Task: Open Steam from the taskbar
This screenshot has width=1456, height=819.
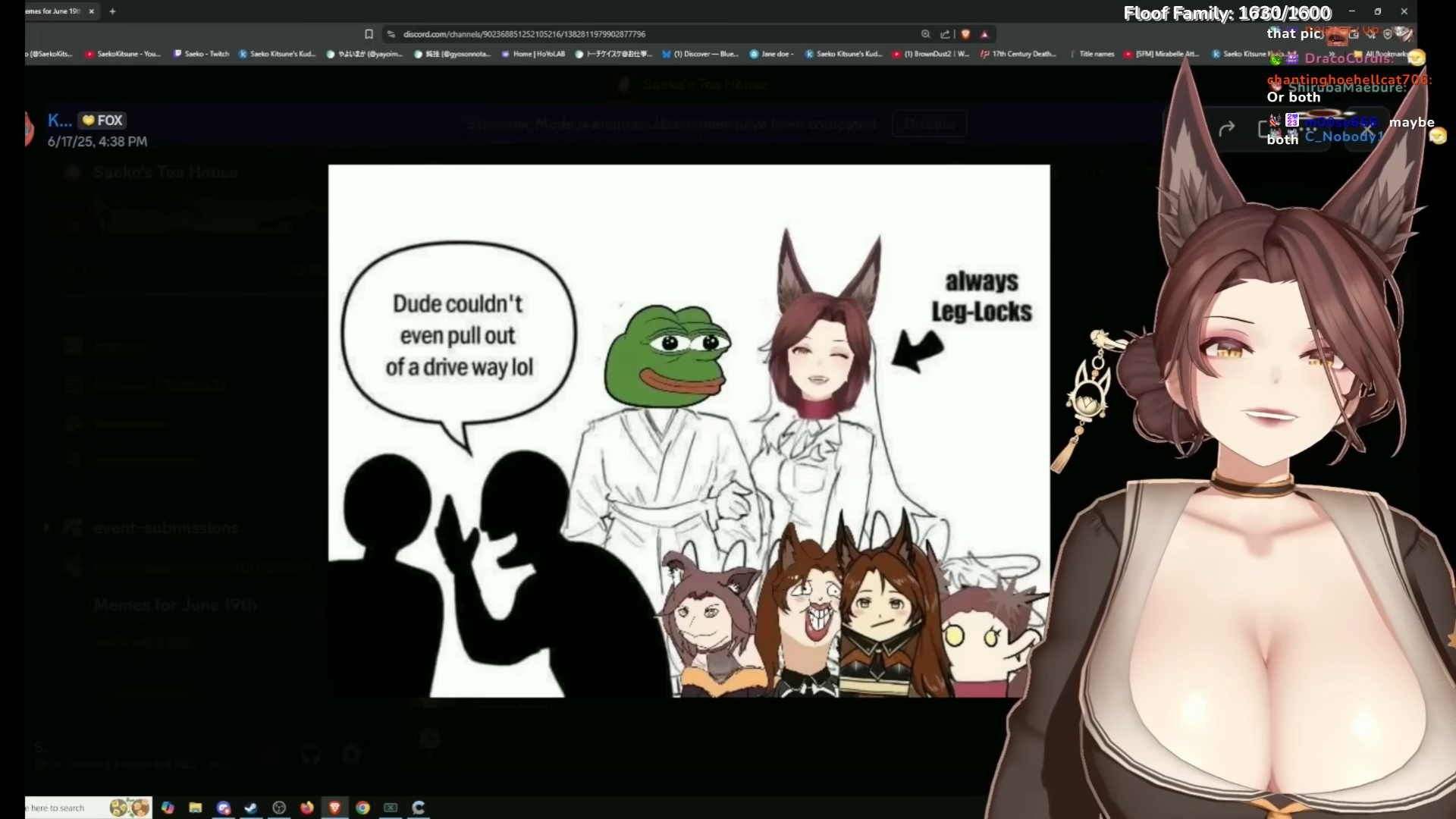Action: pos(251,808)
